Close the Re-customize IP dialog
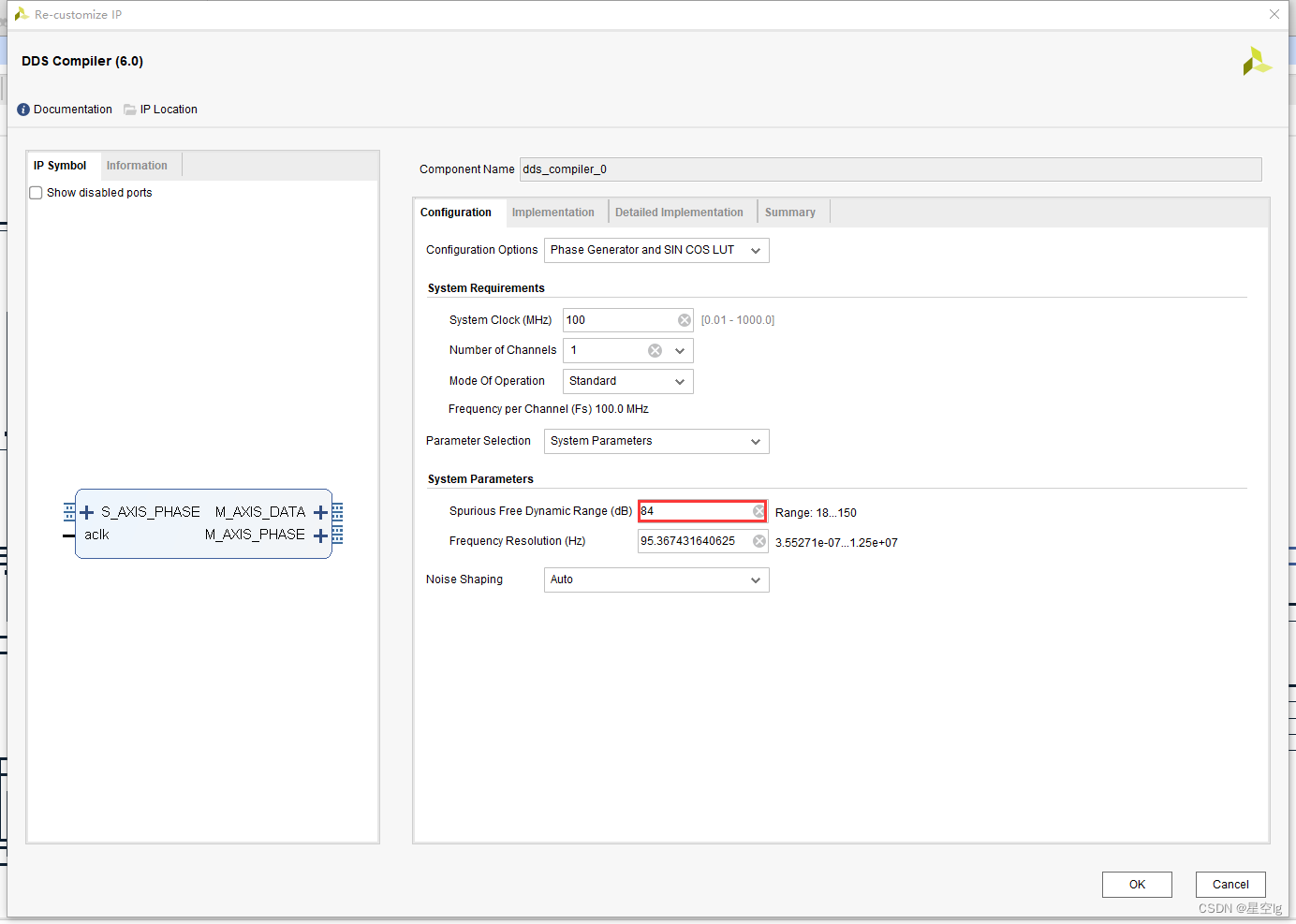Screen dimensions: 1296x924 [1274, 14]
